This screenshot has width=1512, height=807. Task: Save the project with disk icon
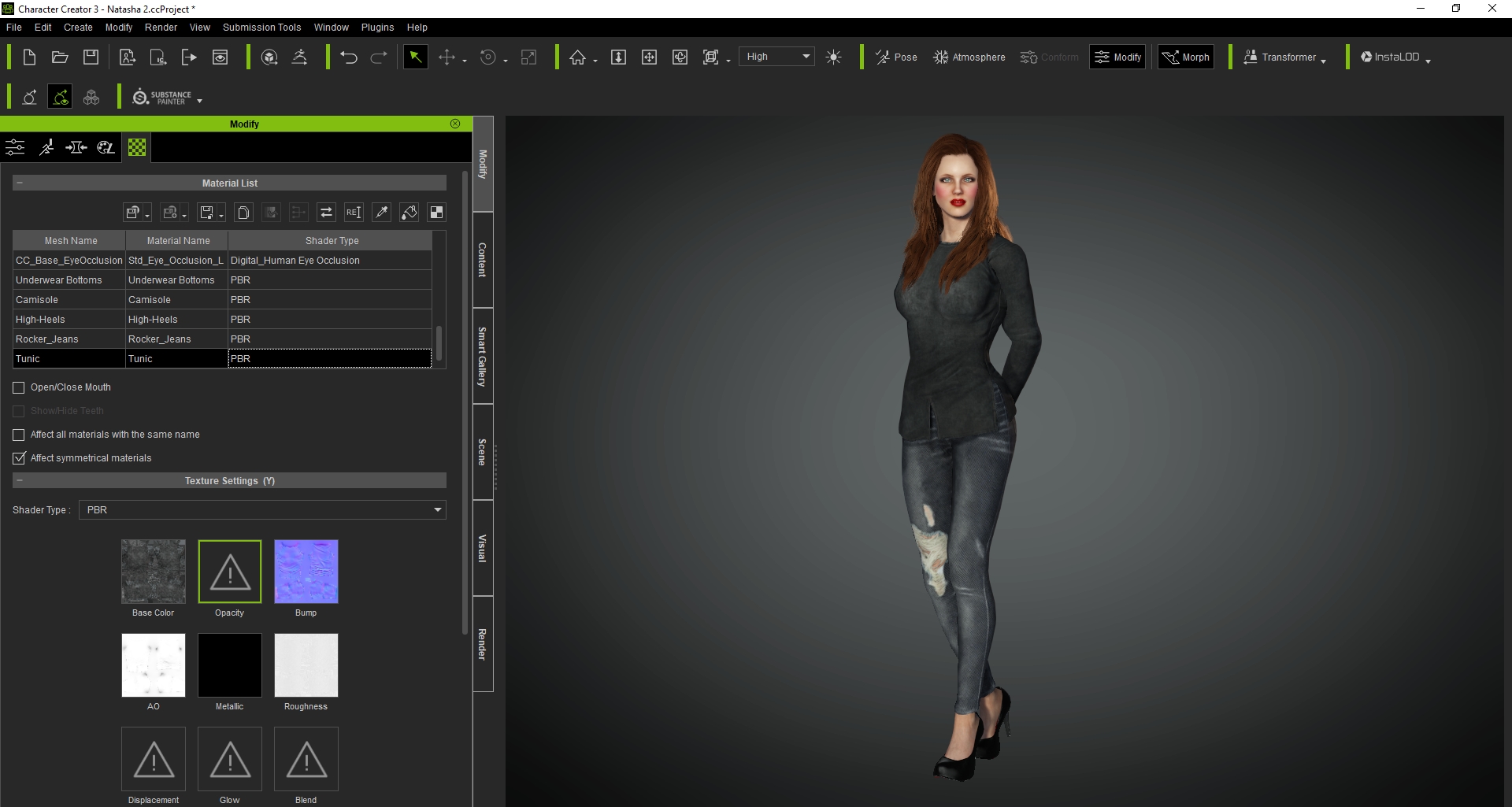point(91,57)
